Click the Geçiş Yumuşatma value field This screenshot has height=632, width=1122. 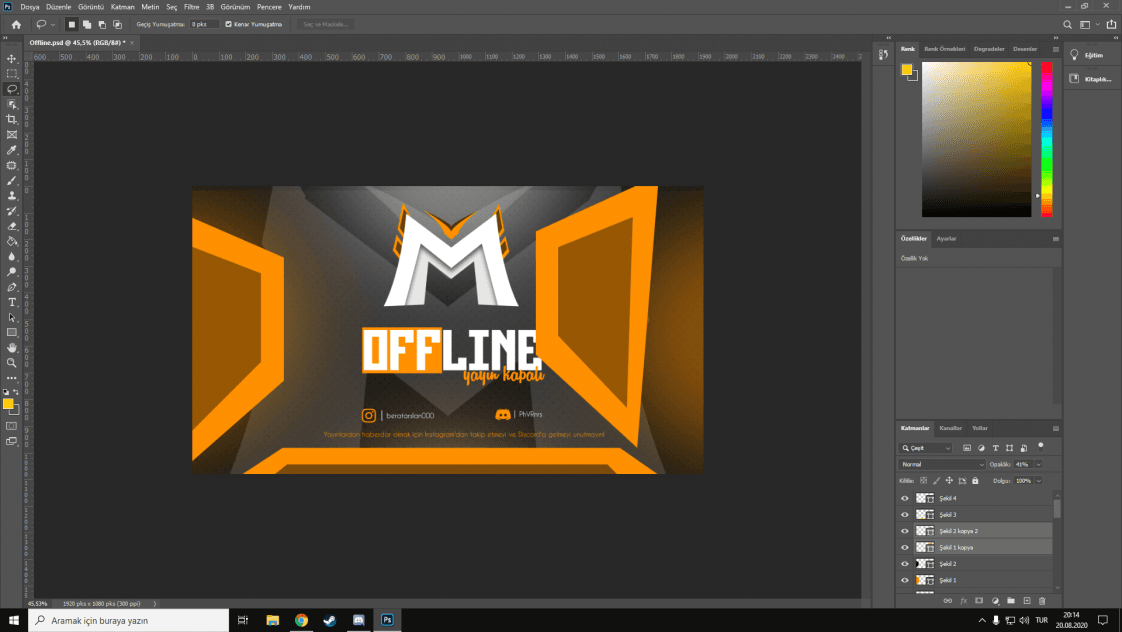203,24
